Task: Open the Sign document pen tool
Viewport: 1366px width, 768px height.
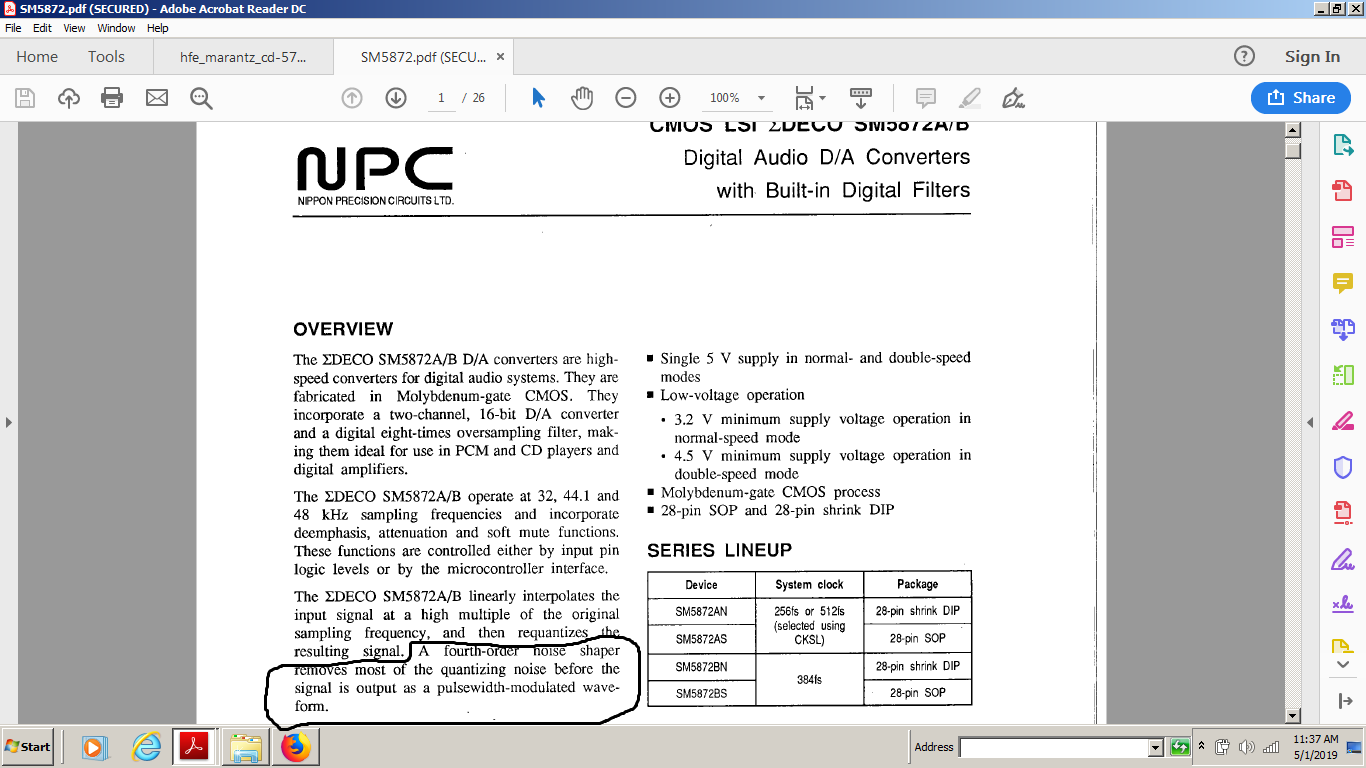Action: click(1014, 98)
